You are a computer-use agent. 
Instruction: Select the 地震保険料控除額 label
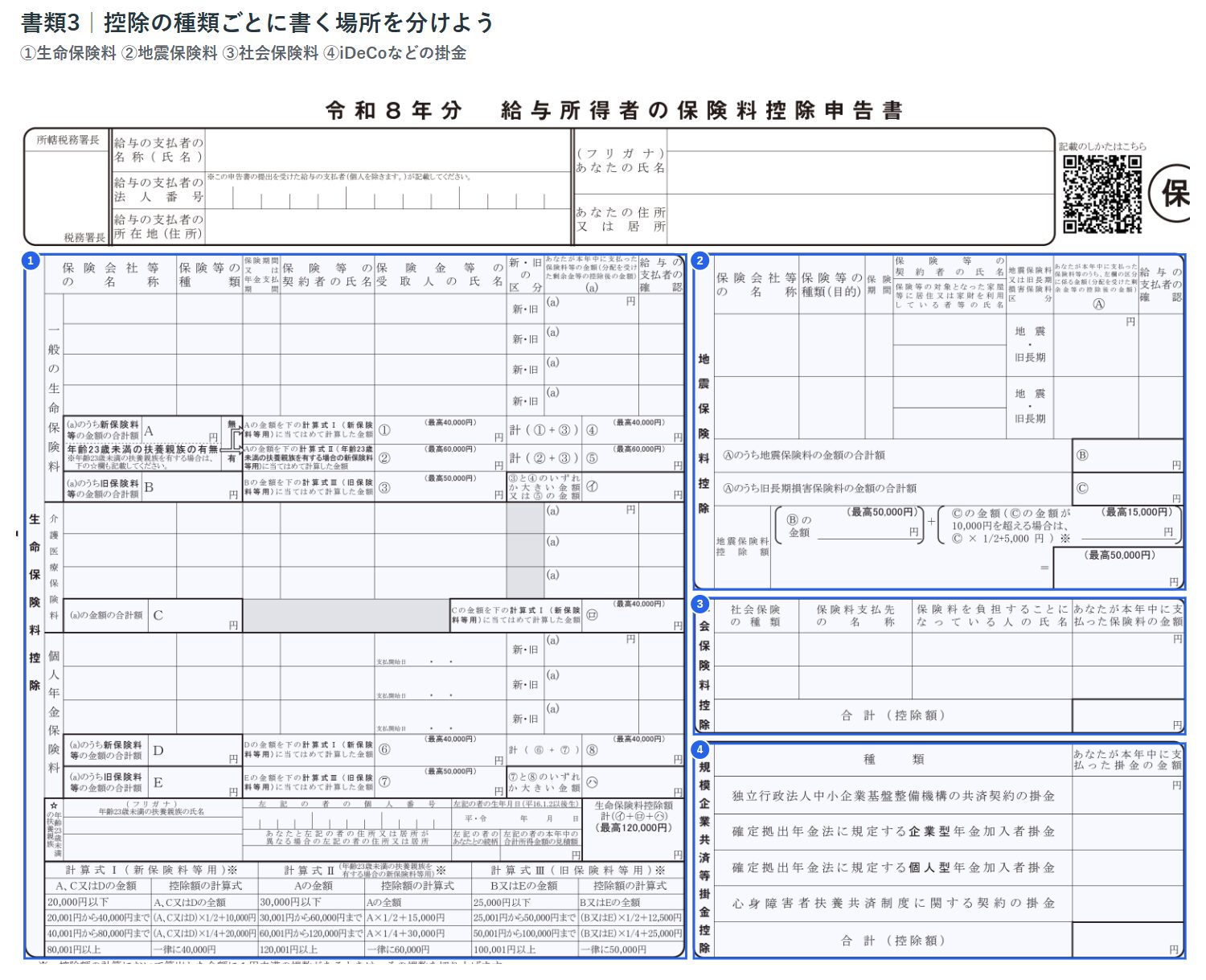(742, 547)
